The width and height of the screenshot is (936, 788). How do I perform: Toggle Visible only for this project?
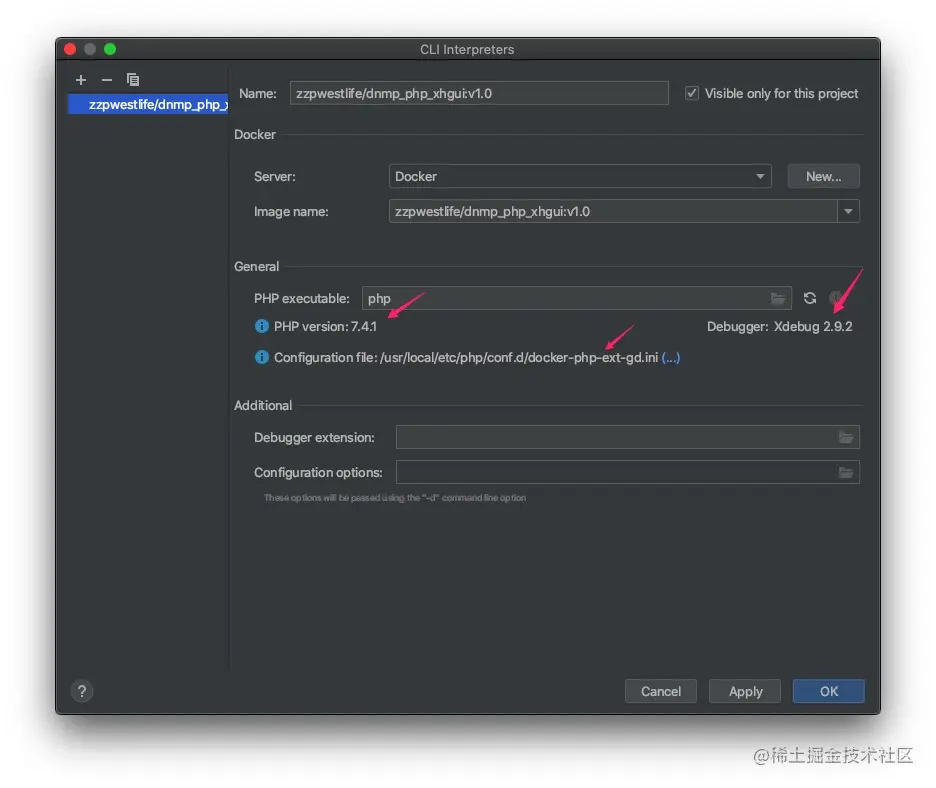pos(691,93)
